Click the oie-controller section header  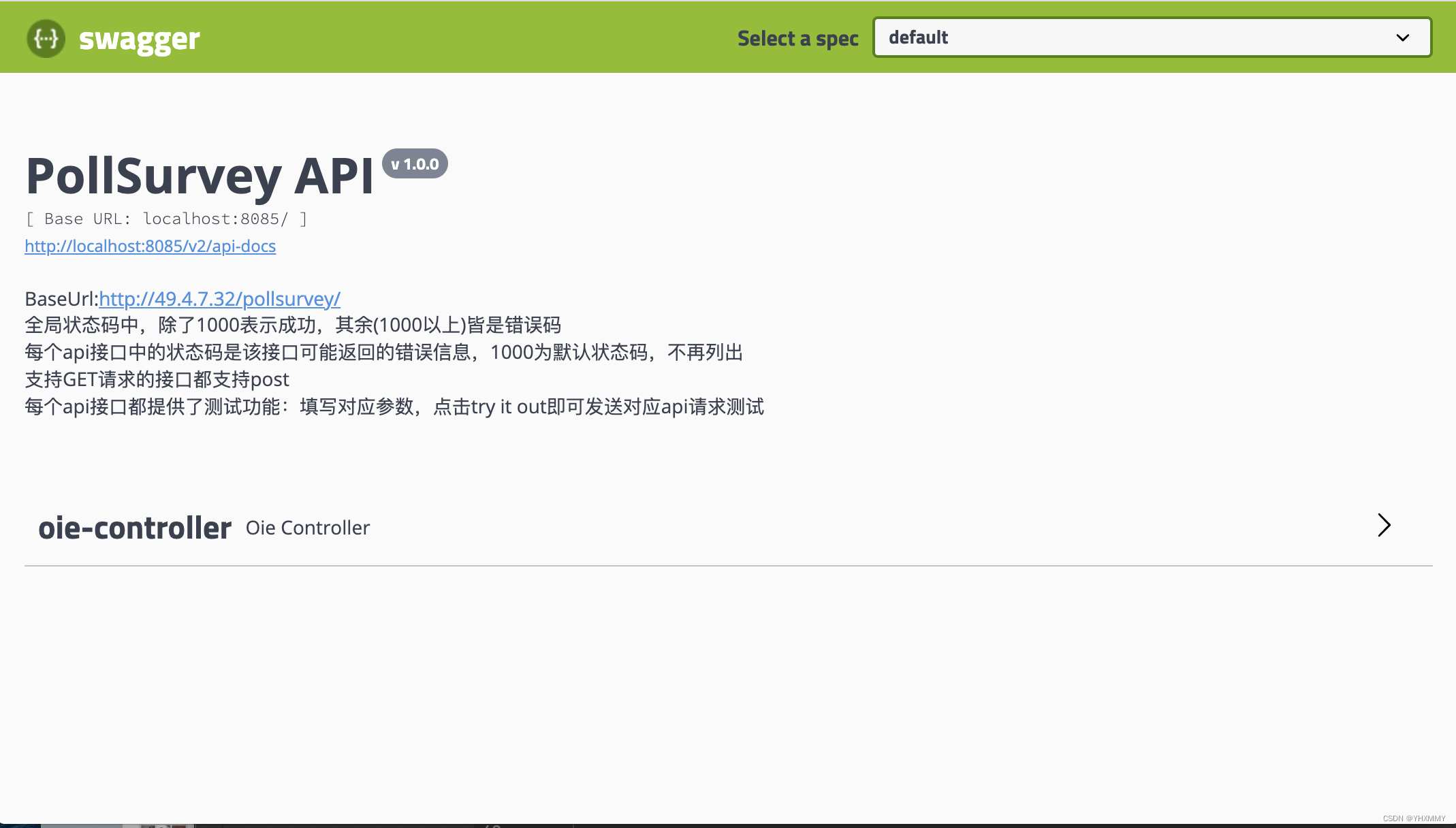click(x=135, y=527)
